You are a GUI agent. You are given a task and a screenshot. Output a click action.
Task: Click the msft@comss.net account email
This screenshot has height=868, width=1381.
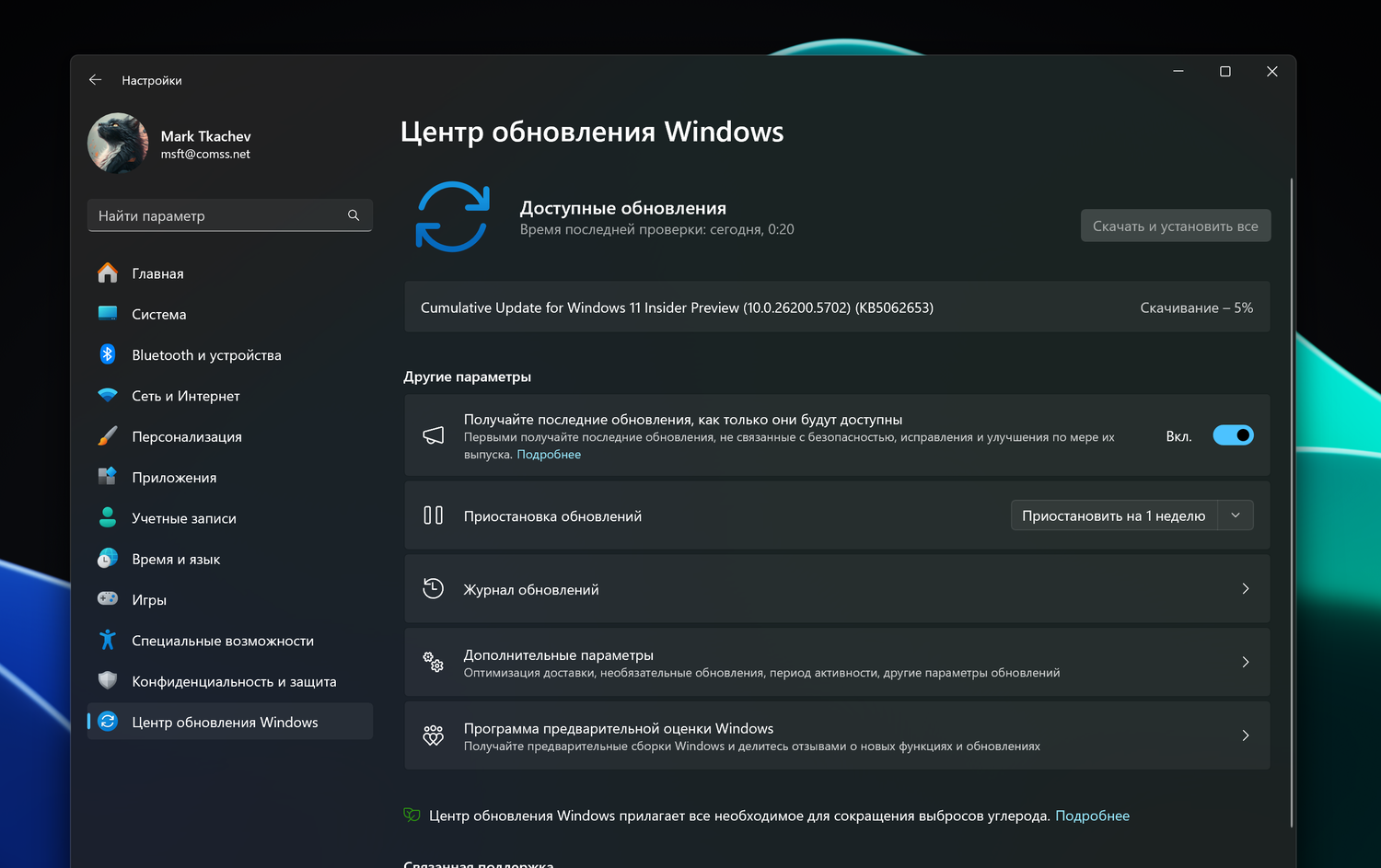pyautogui.click(x=205, y=154)
